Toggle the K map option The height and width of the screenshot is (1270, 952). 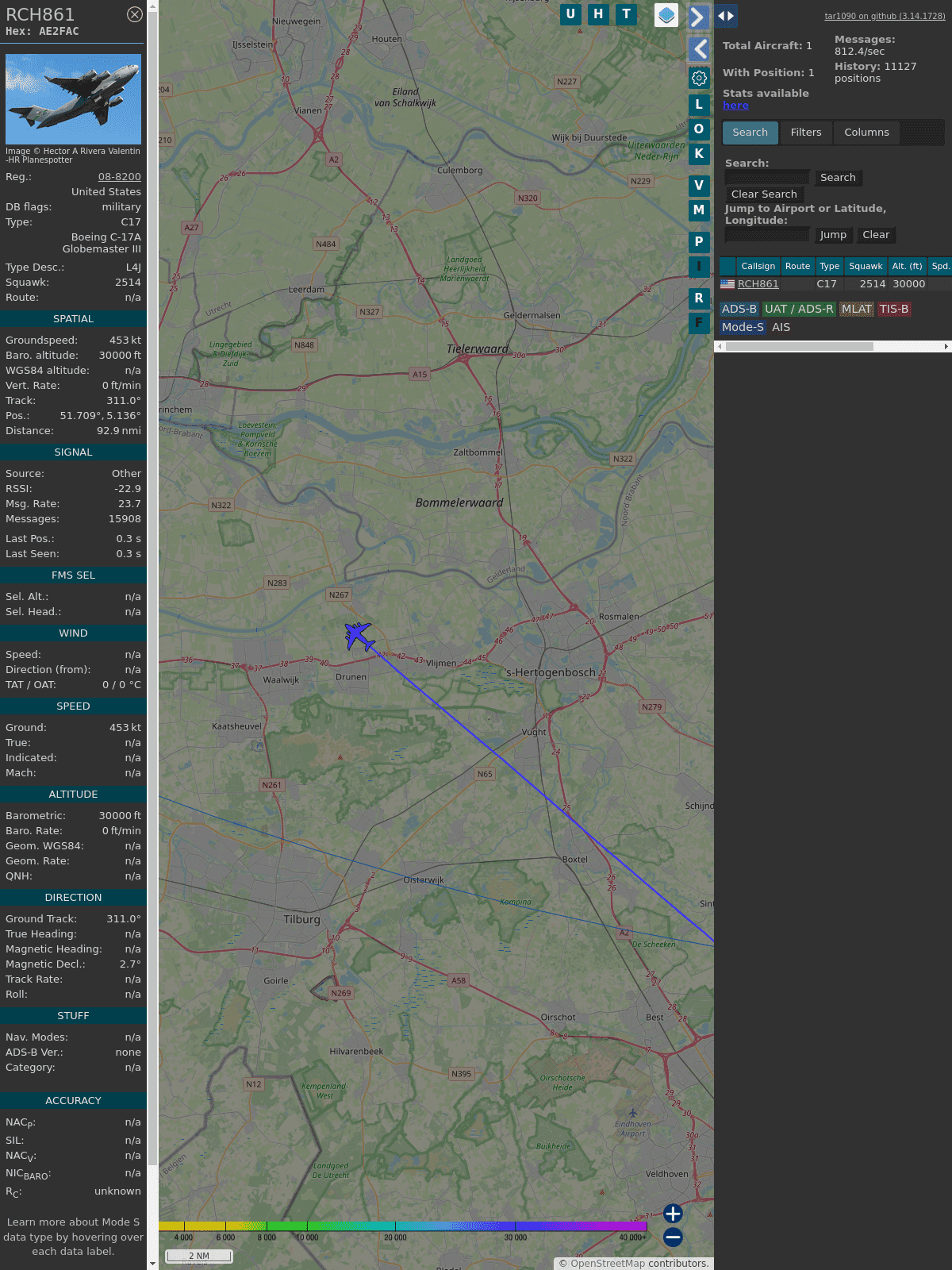(x=699, y=153)
